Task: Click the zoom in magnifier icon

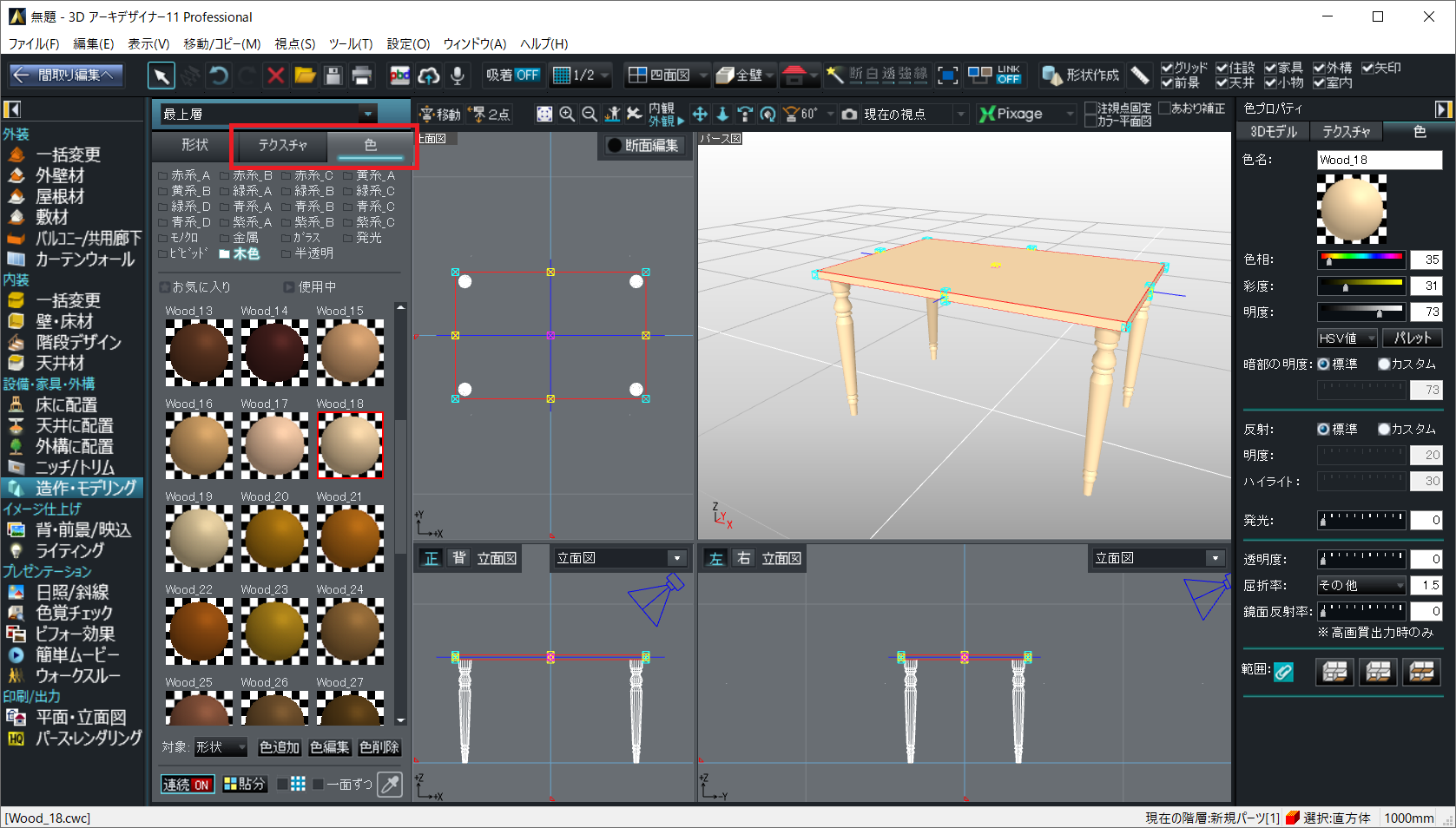Action: [x=567, y=114]
